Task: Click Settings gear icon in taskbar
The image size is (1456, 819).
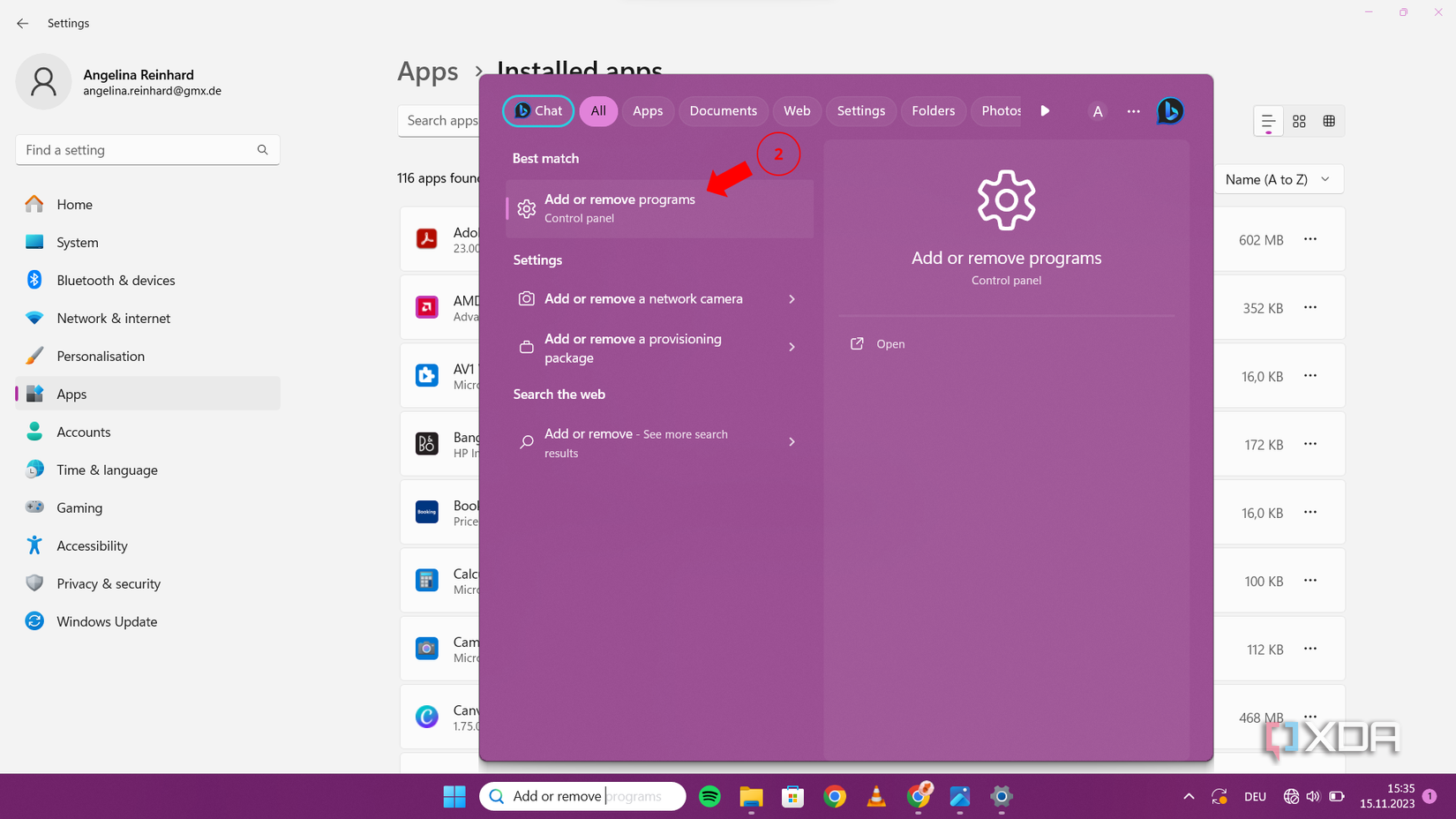Action: tap(1001, 796)
